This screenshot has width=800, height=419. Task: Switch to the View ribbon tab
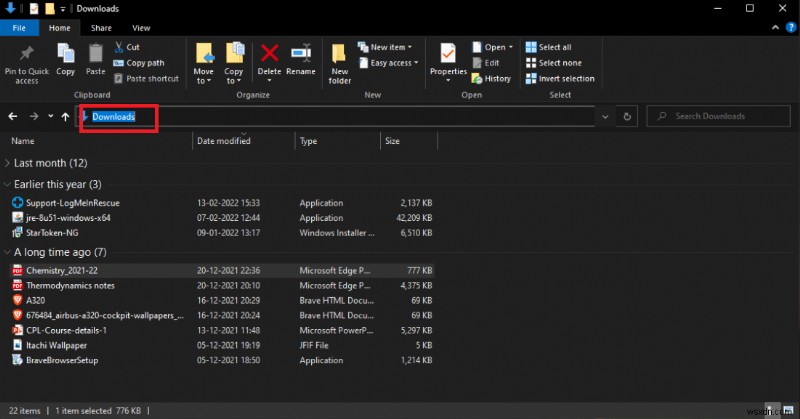pyautogui.click(x=141, y=28)
